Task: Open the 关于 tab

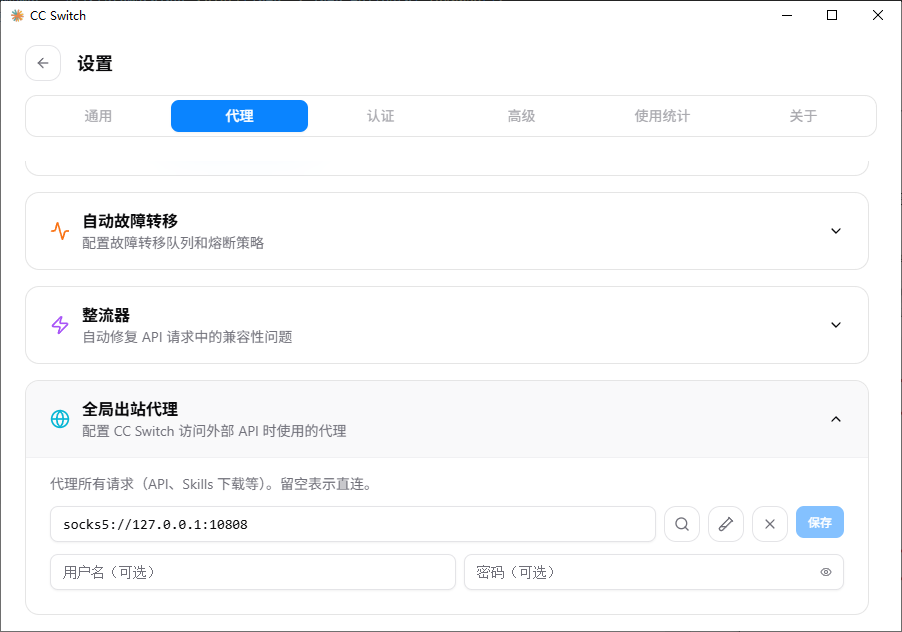Action: point(803,116)
